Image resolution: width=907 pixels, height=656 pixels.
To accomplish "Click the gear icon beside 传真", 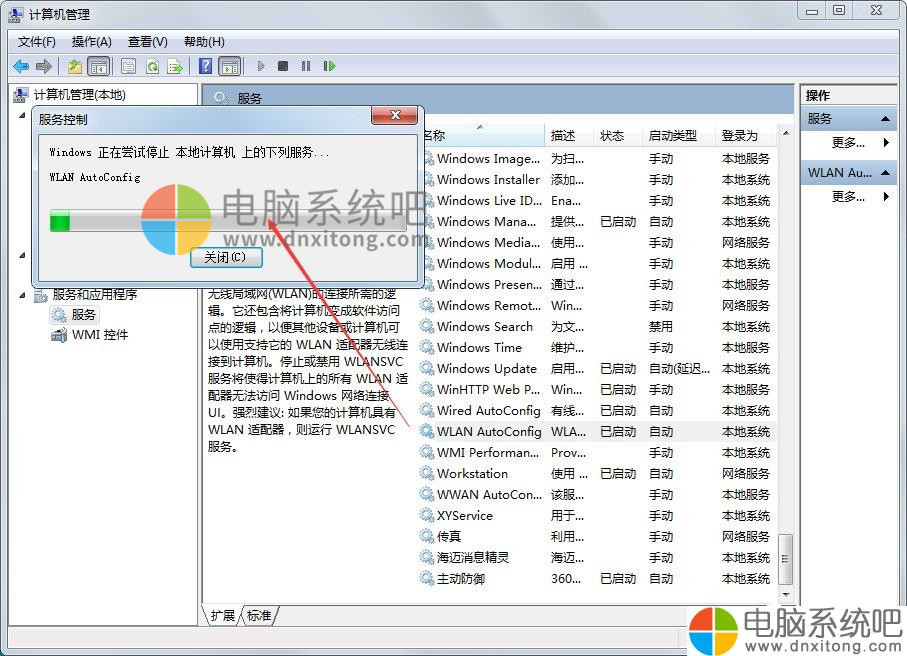I will click(427, 536).
